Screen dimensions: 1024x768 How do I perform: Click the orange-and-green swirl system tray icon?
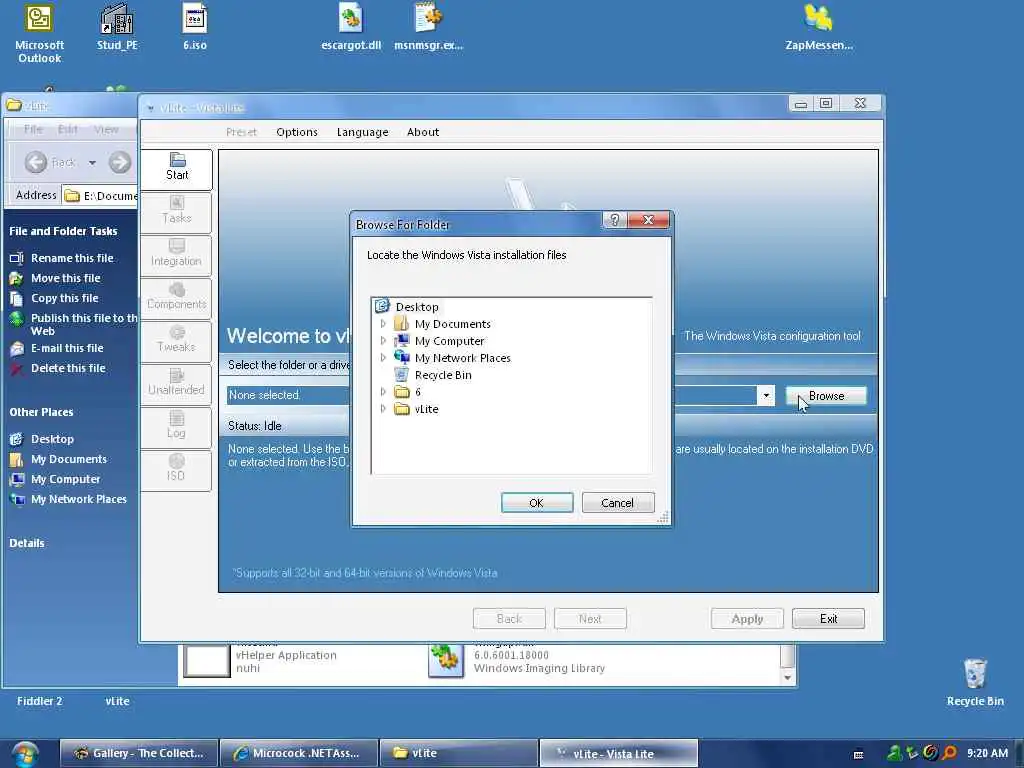pyautogui.click(x=931, y=753)
